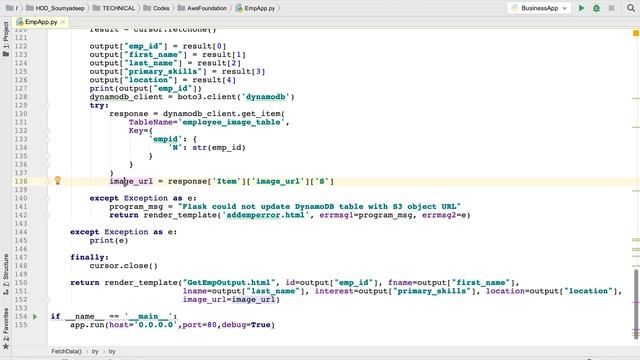Run the BusinessApp configuration with green play icon
This screenshot has width=640, height=360.
tap(581, 8)
